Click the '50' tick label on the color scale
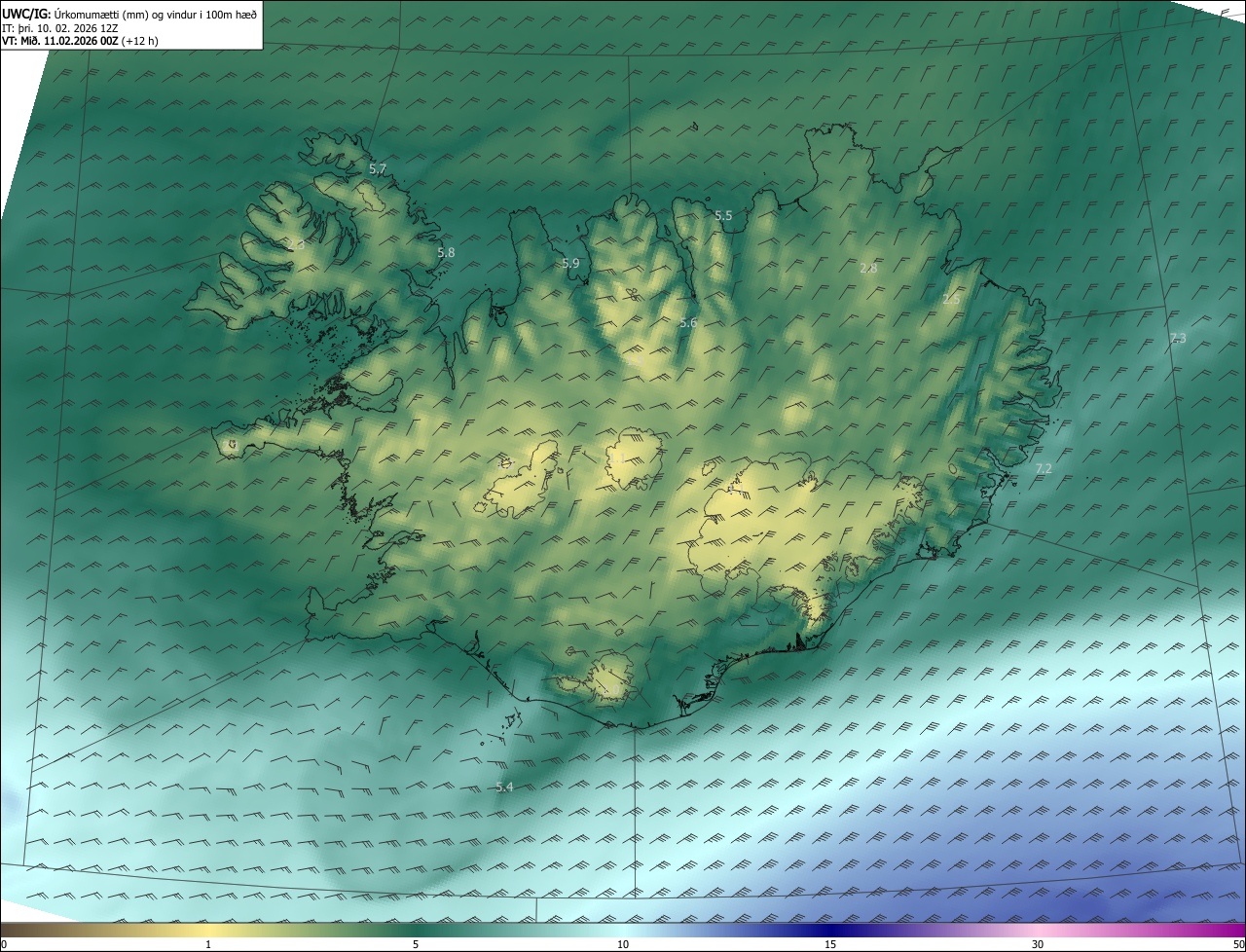Screen dimensions: 1246x952 pyautogui.click(x=1238, y=944)
